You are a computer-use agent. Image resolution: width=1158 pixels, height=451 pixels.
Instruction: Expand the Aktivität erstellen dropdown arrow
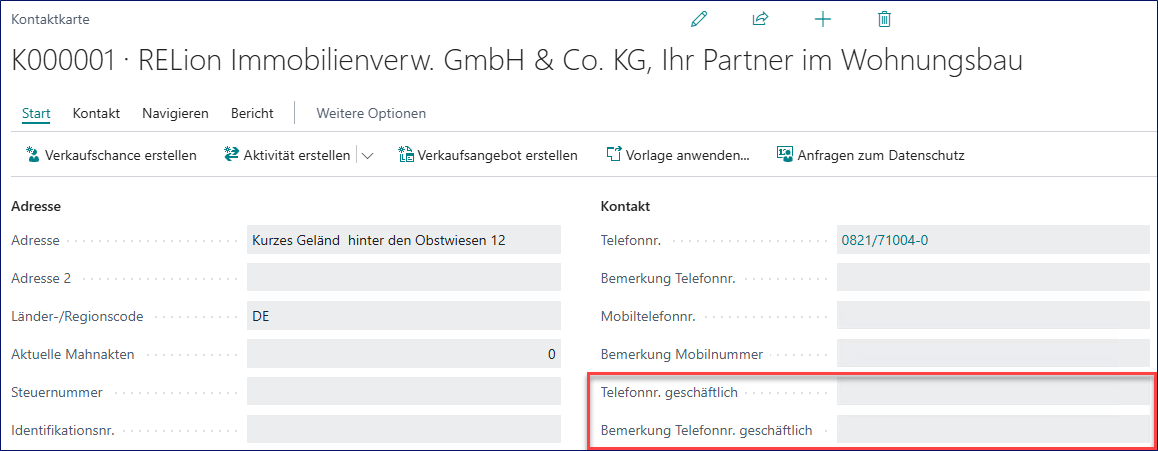click(367, 156)
